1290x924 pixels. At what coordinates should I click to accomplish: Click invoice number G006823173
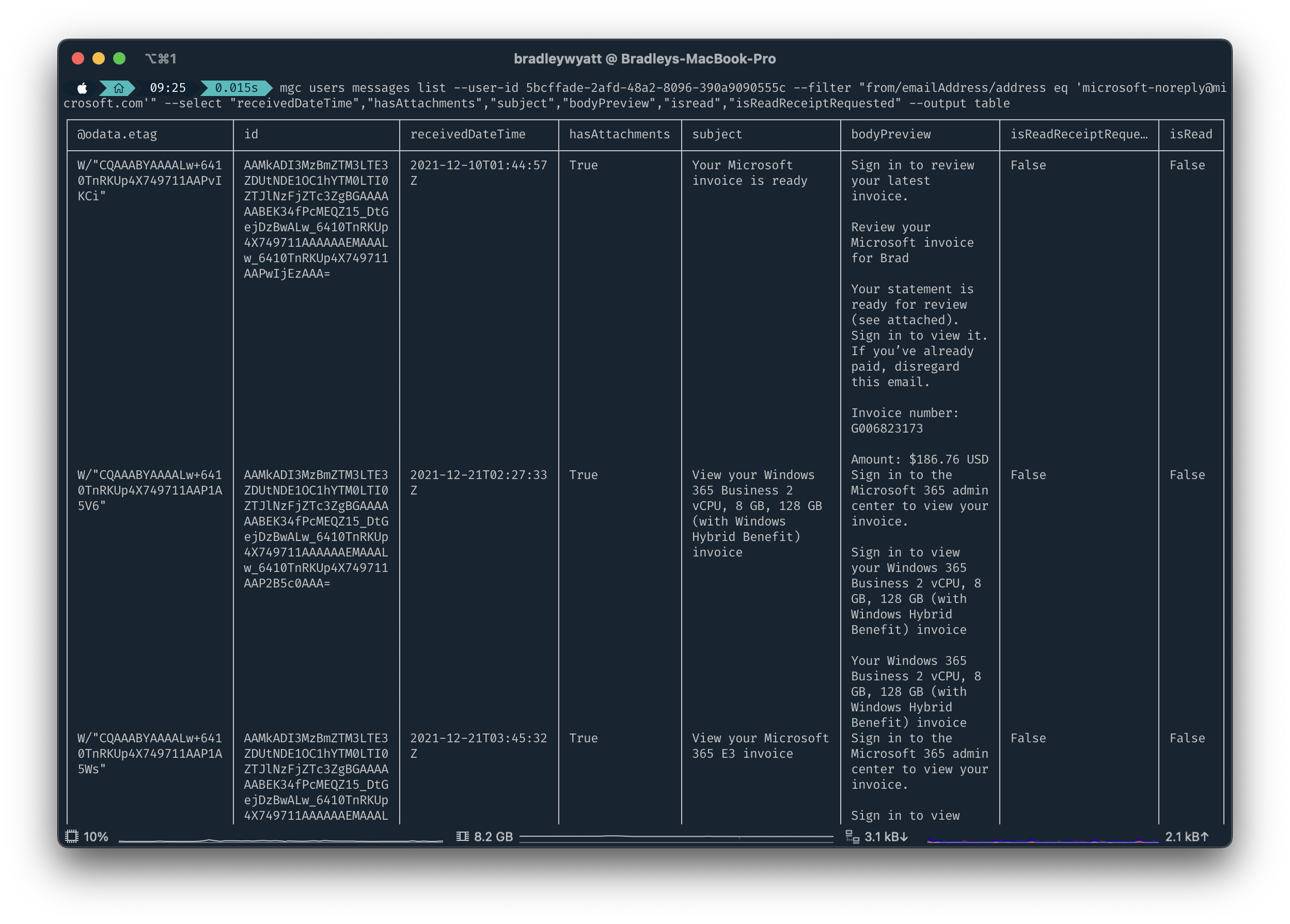(887, 429)
